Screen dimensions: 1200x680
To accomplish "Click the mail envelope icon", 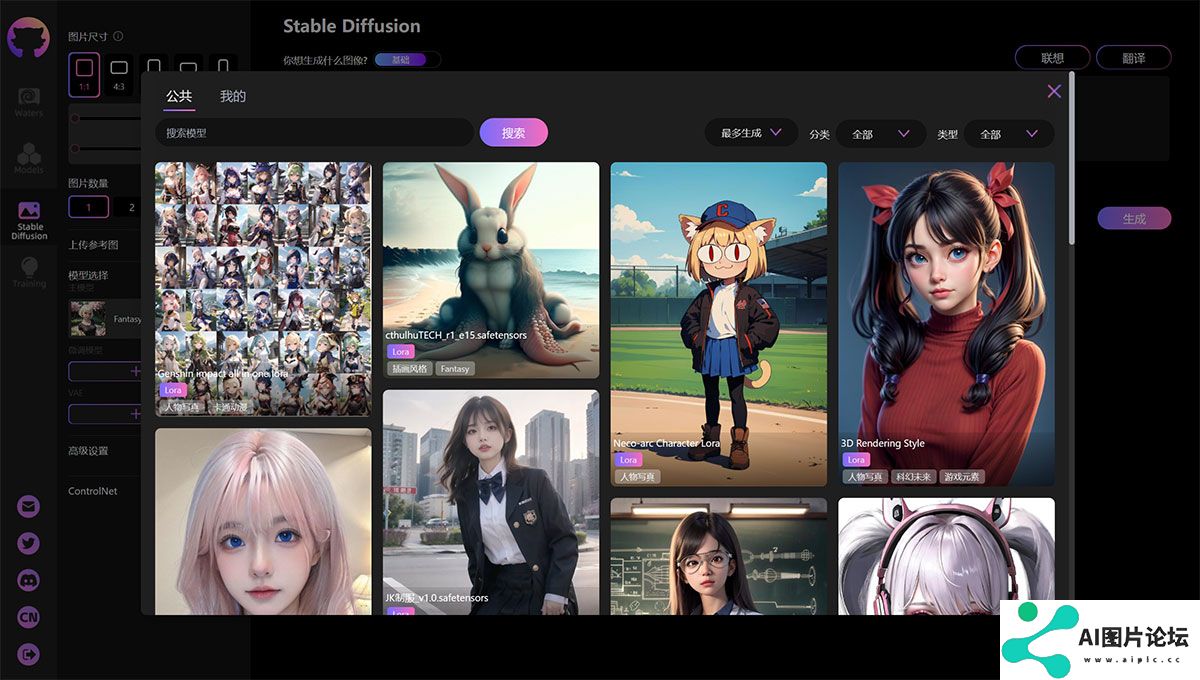I will coord(29,506).
